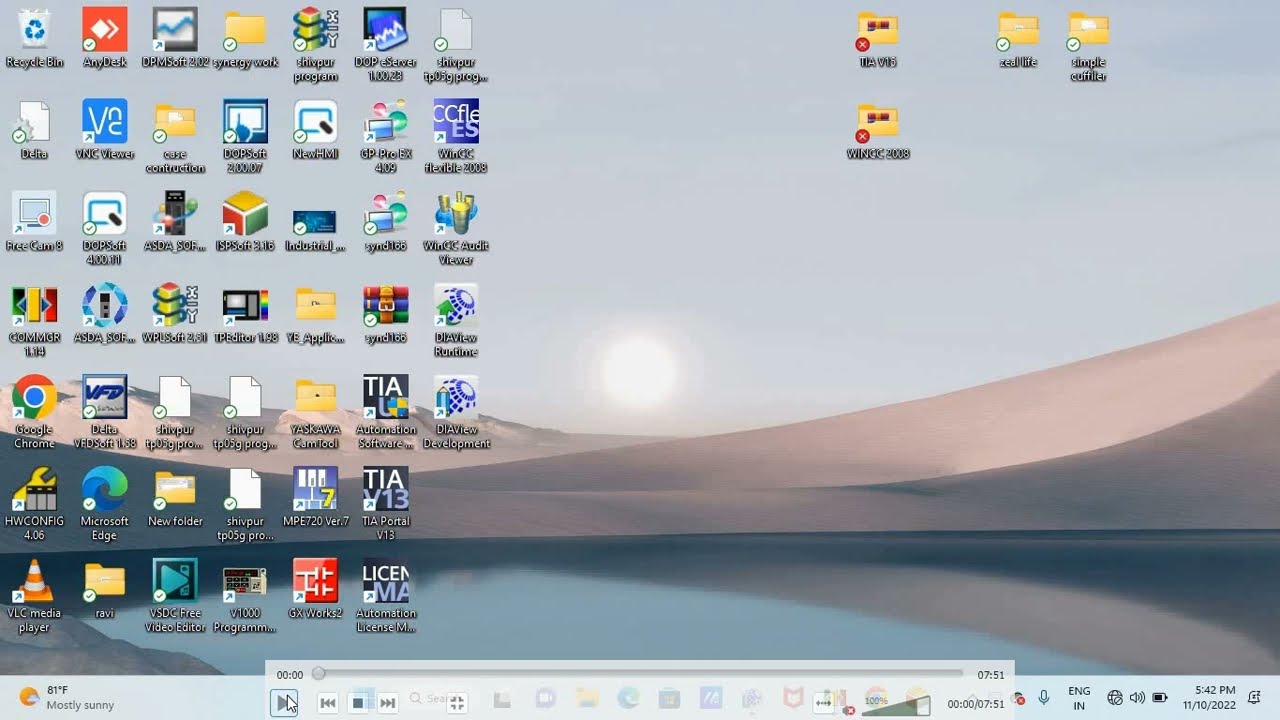The image size is (1280, 720).
Task: Check battery status in system tray
Action: [1160, 697]
